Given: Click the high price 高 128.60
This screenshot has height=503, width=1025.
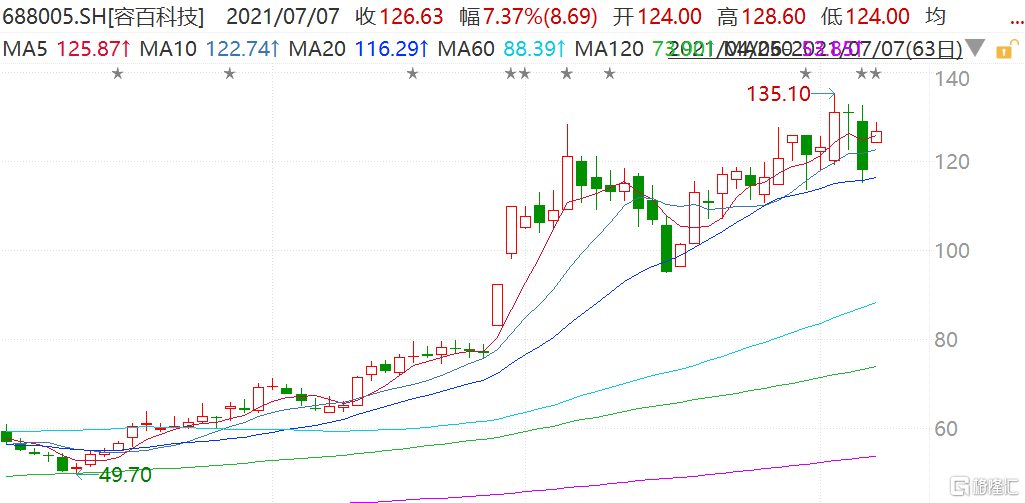Looking at the screenshot, I should pos(760,17).
